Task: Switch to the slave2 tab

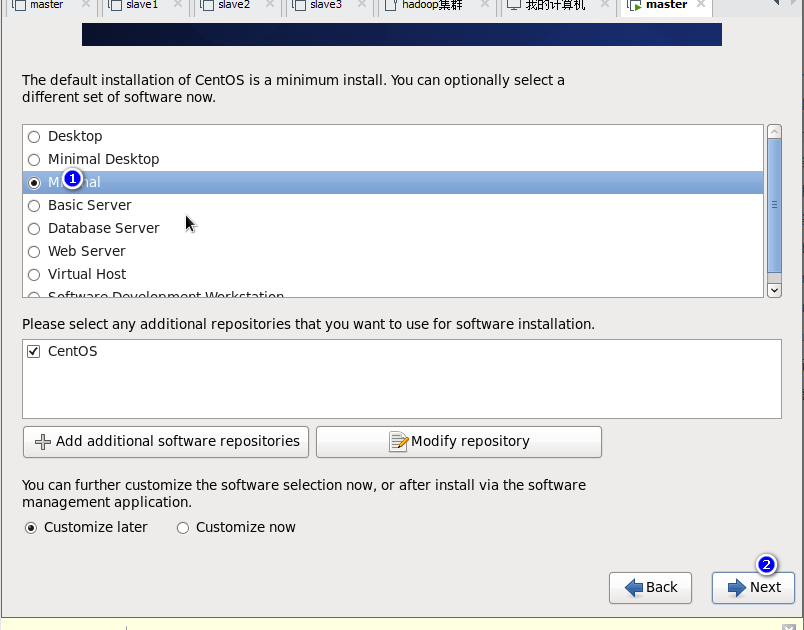Action: click(234, 5)
